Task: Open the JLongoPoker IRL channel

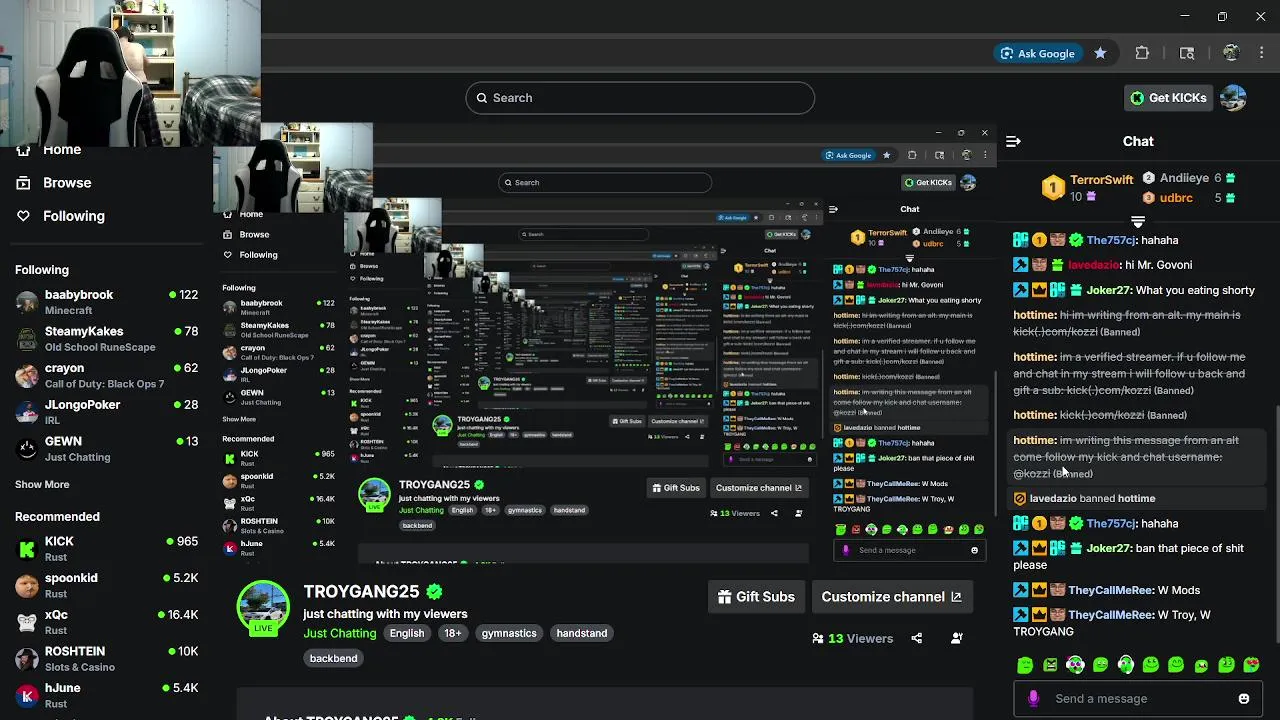Action: point(106,412)
